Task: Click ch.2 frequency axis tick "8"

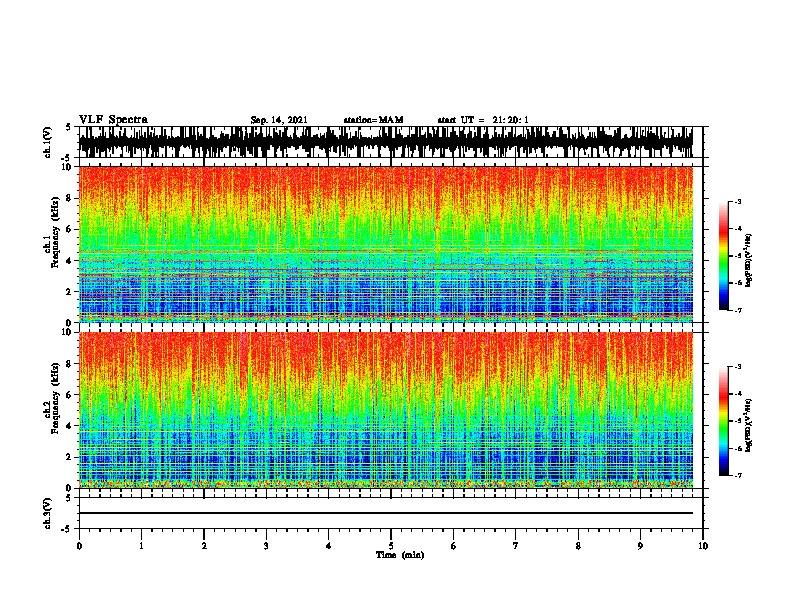Action: coord(70,364)
